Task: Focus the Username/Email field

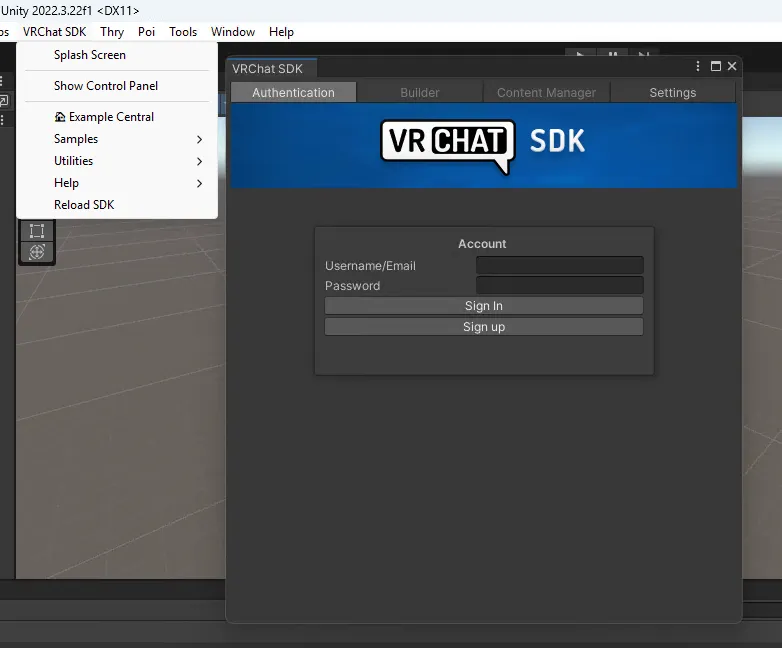Action: (x=560, y=265)
